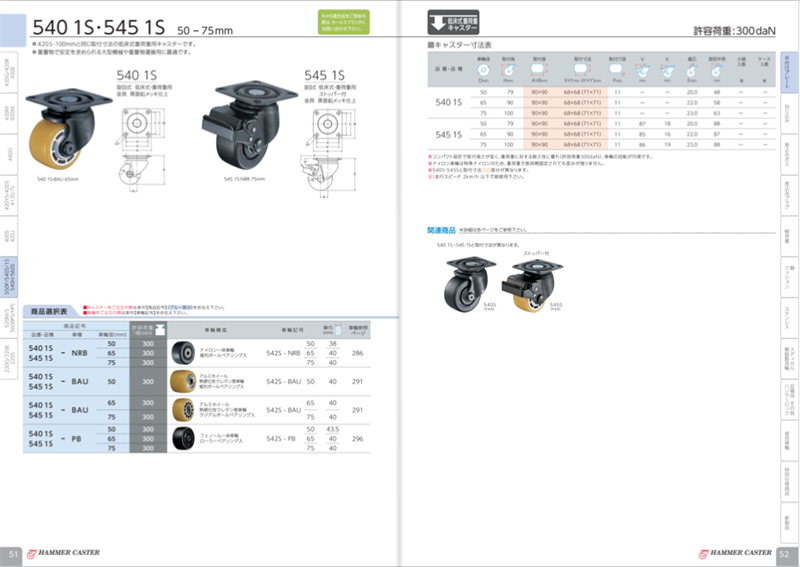The width and height of the screenshot is (800, 567).
Task: Click the K dimension caster icon
Action: (x=667, y=70)
